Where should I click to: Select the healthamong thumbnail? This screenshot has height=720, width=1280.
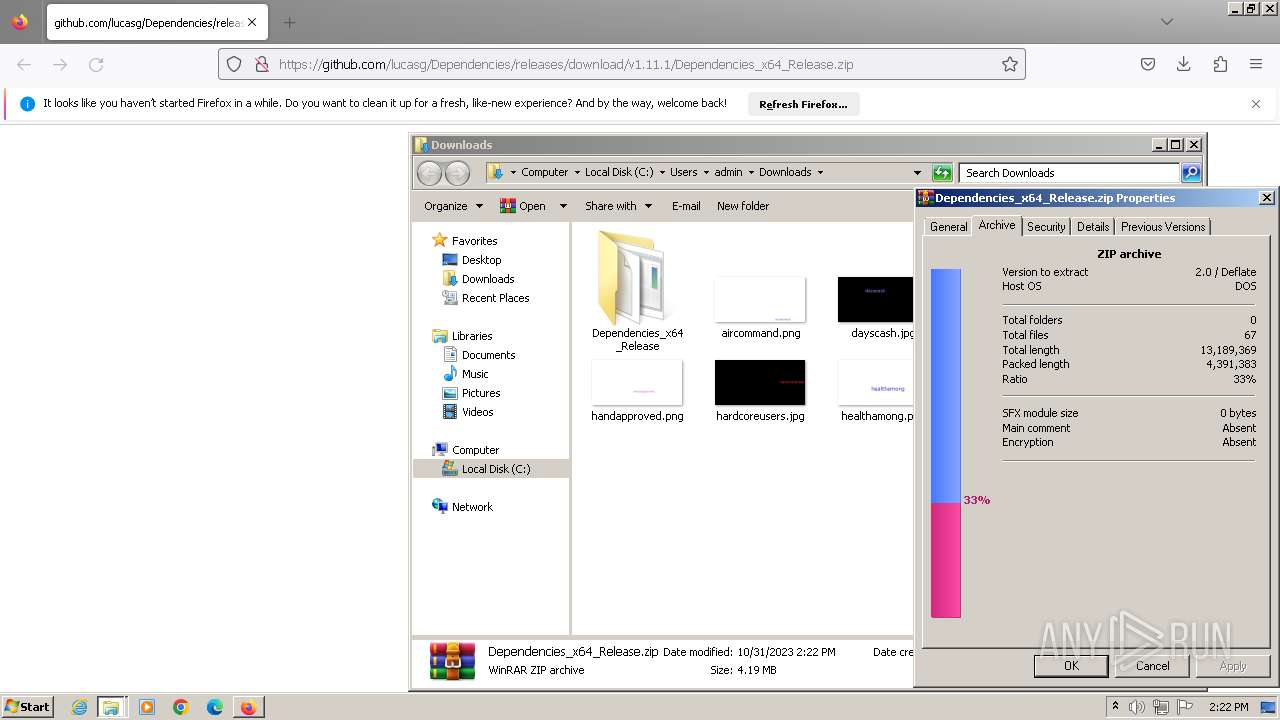(876, 382)
